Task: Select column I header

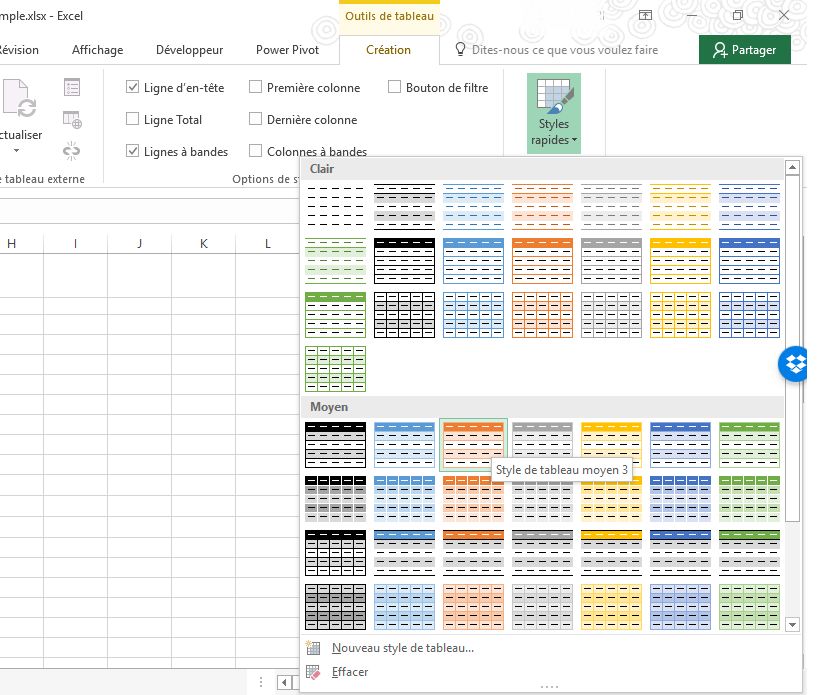Action: pos(76,243)
